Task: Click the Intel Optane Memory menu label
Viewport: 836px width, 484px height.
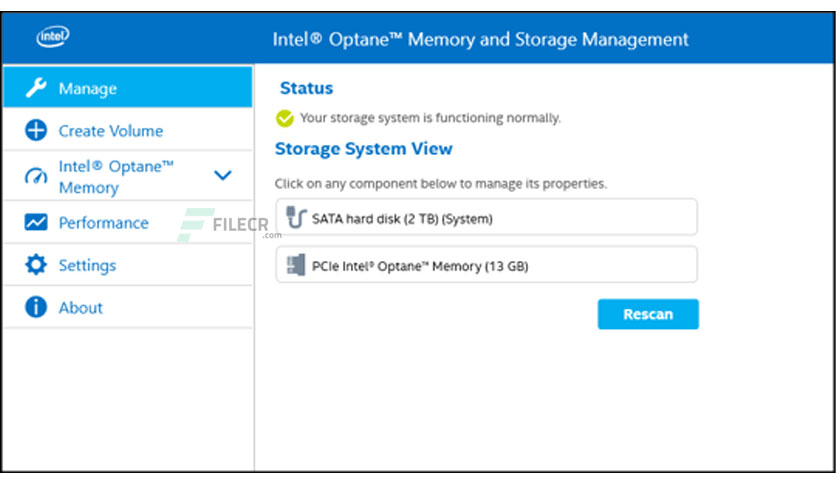Action: point(116,177)
